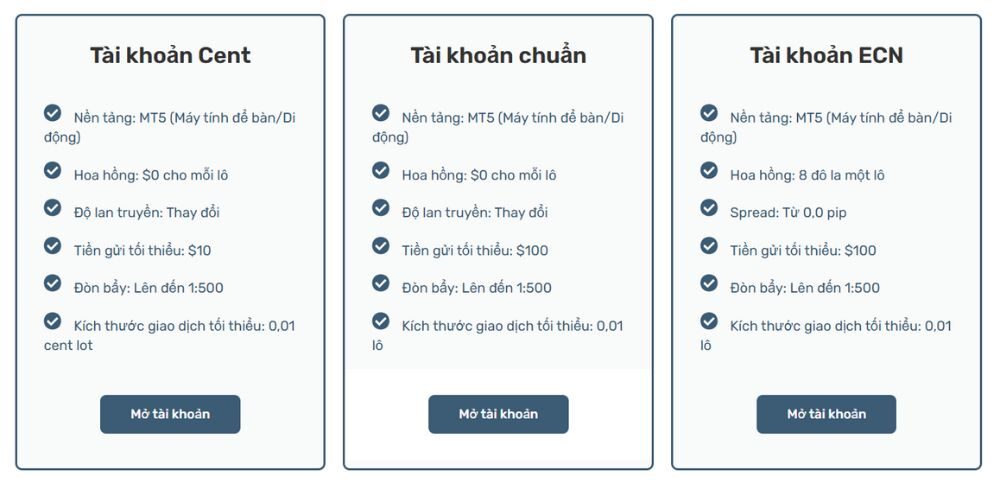Click checkmark beside Cent 'Kích thước giao dịch tối thiểu'
Screen dimensions: 1000x487
click(53, 321)
